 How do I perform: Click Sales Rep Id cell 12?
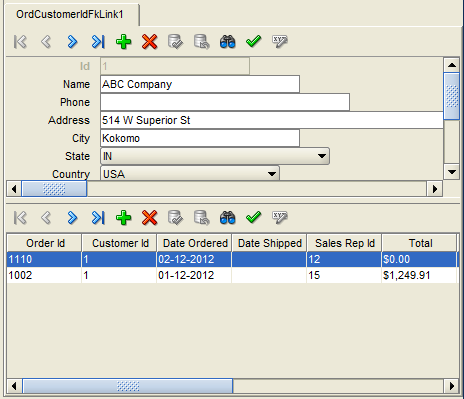[x=344, y=259]
